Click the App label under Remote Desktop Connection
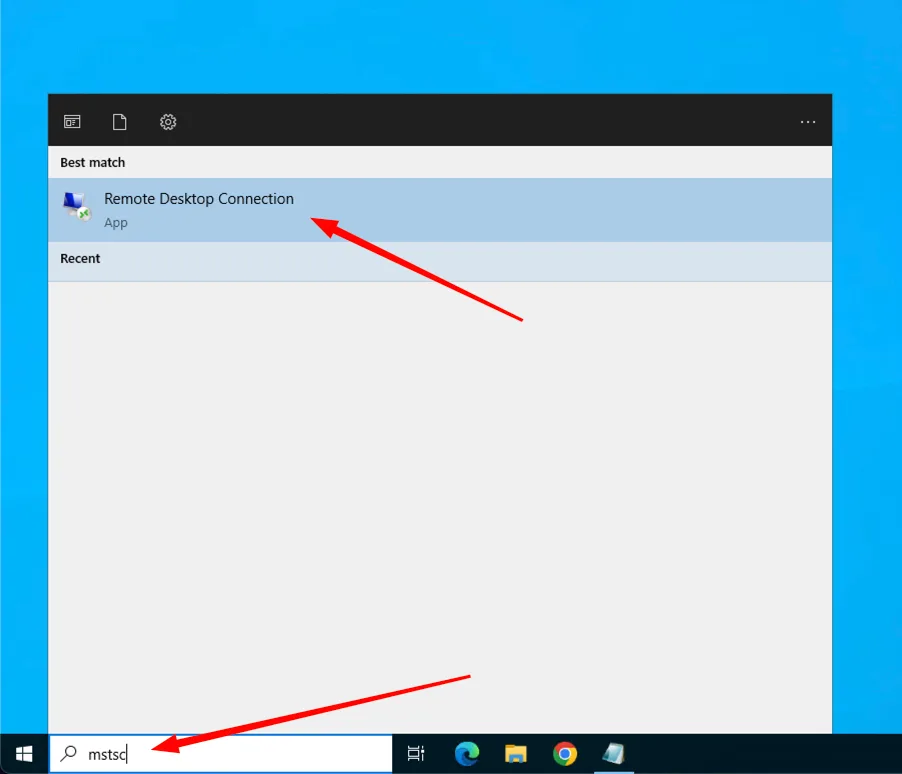The image size is (902, 774). click(116, 223)
